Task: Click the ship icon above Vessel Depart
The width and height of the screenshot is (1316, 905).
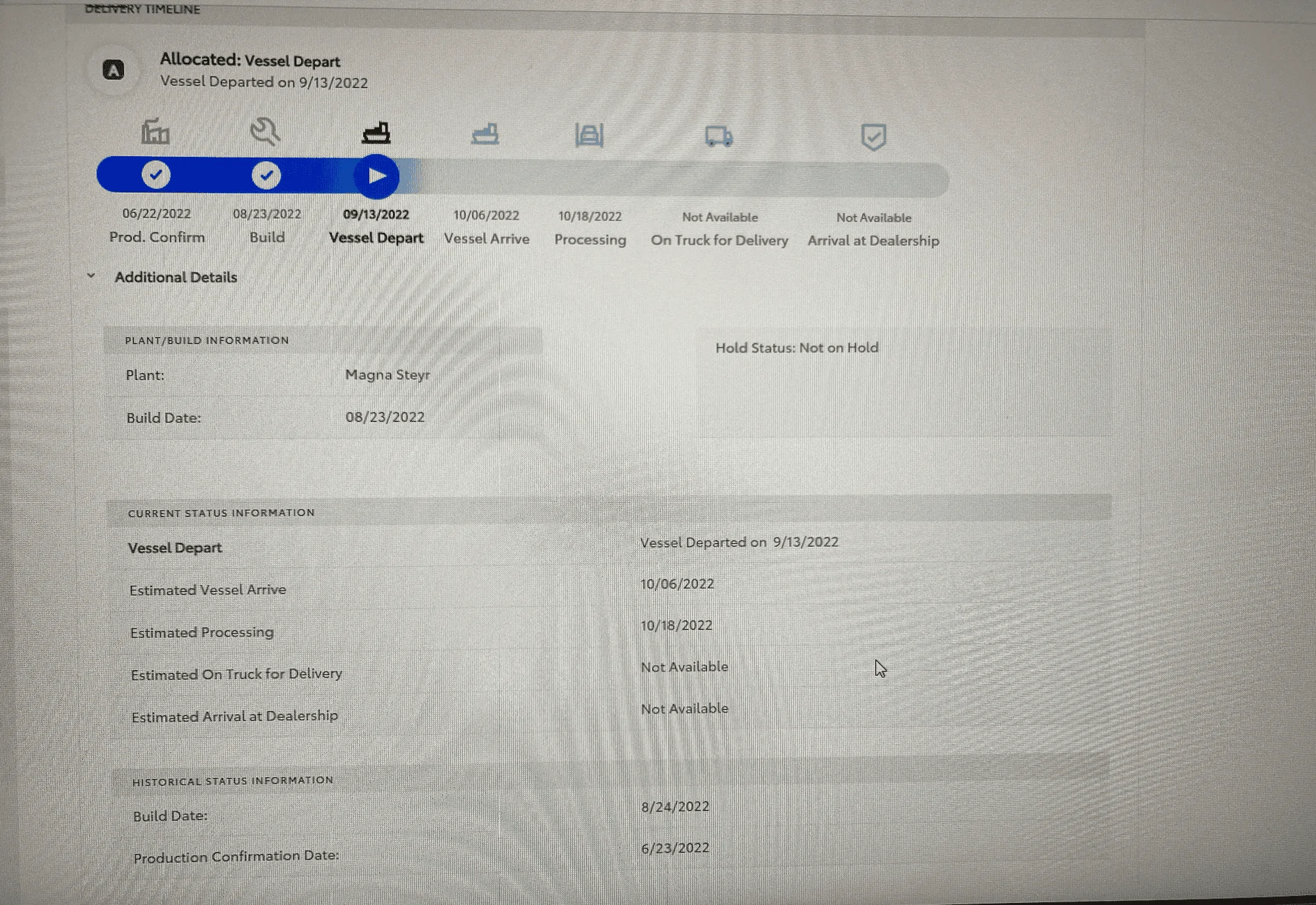Action: [376, 133]
